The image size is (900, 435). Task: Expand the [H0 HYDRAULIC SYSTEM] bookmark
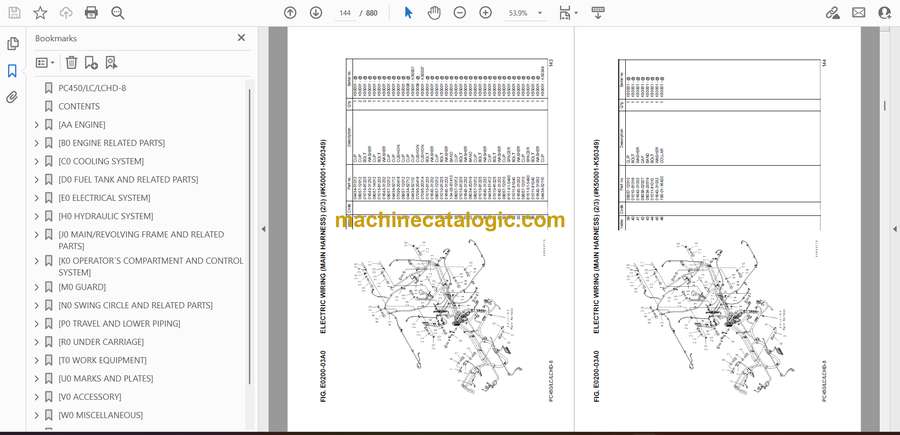[37, 216]
